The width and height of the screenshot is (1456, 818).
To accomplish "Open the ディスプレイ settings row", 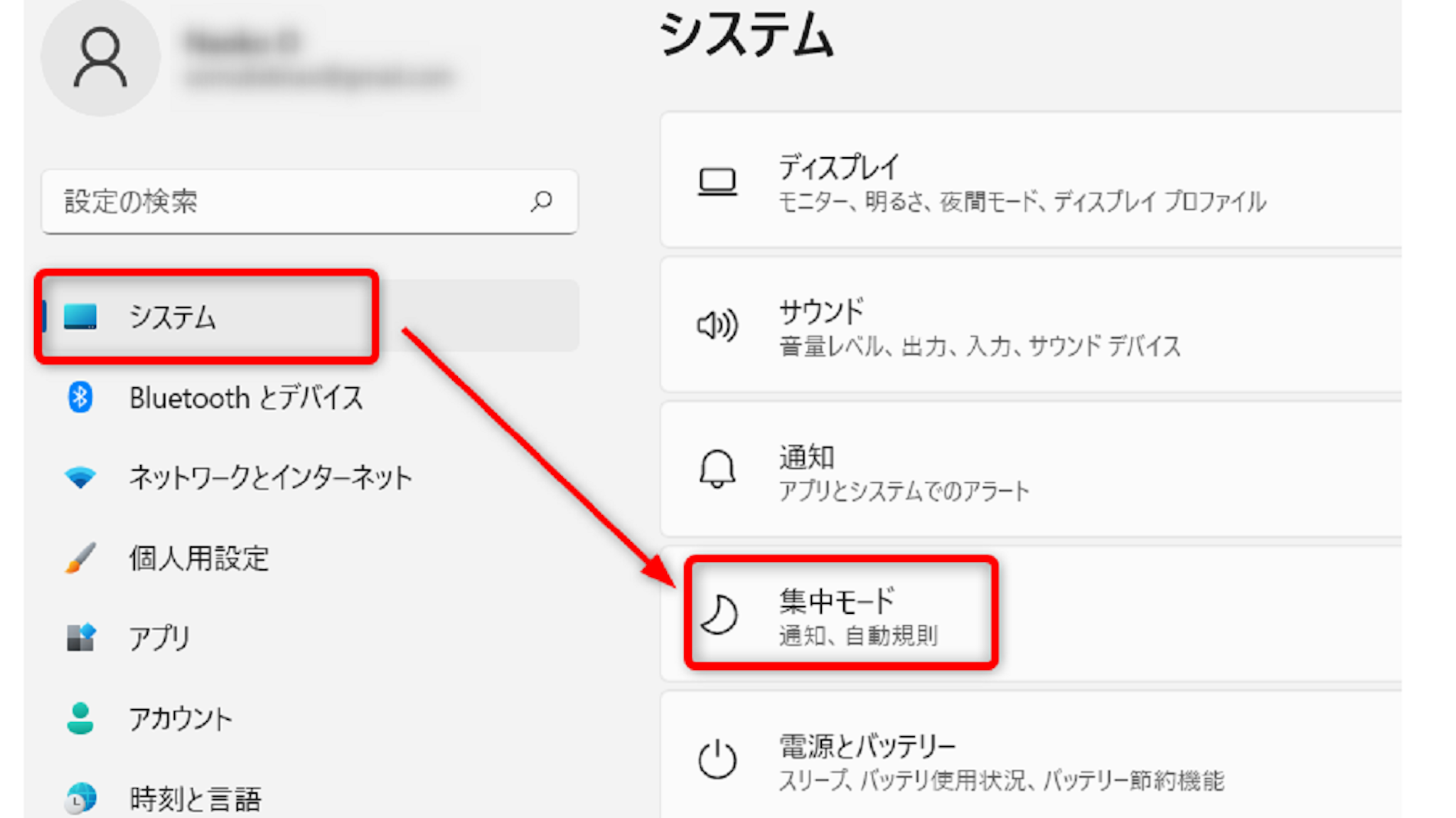I will pyautogui.click(x=1022, y=182).
